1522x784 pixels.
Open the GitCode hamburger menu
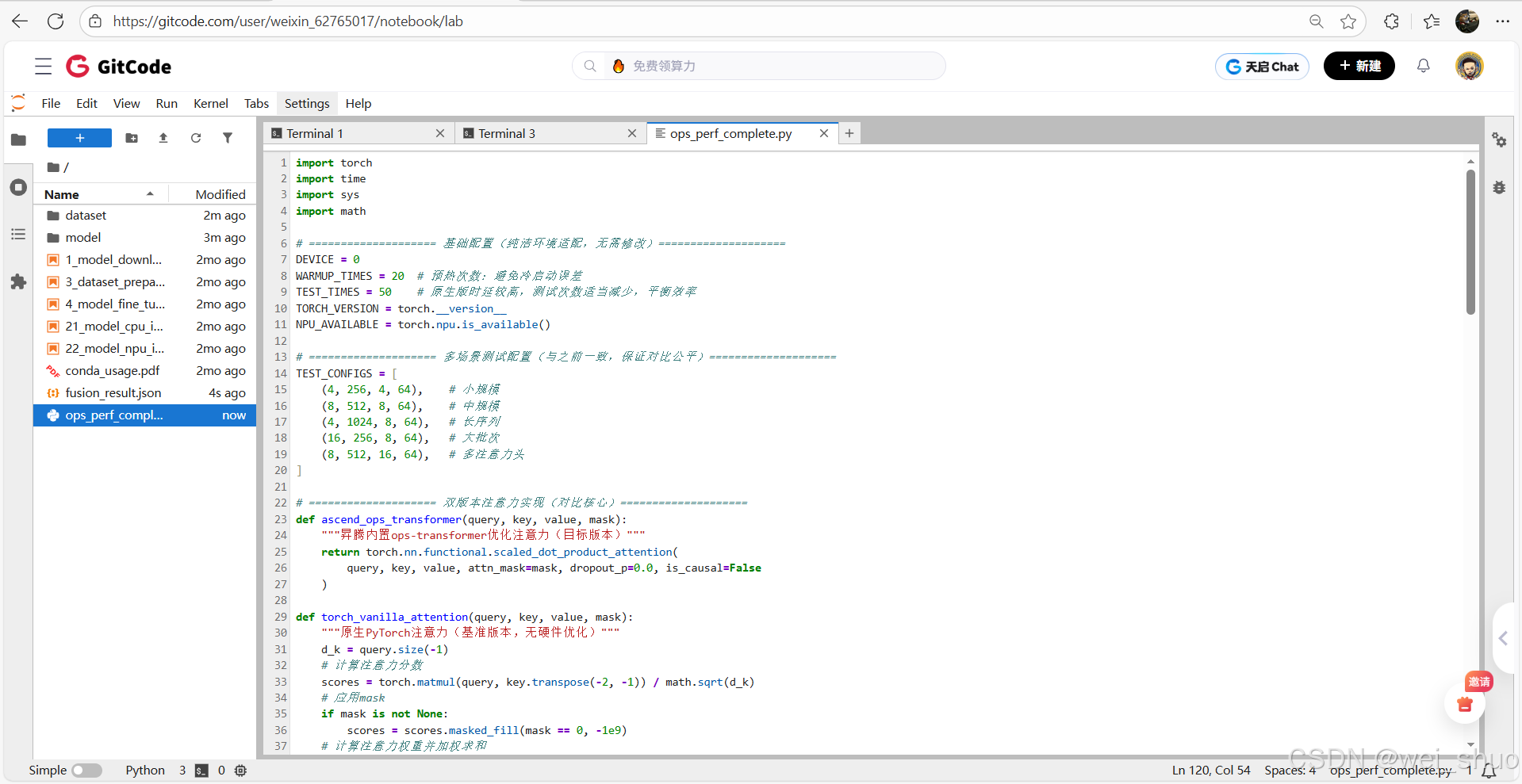[44, 67]
